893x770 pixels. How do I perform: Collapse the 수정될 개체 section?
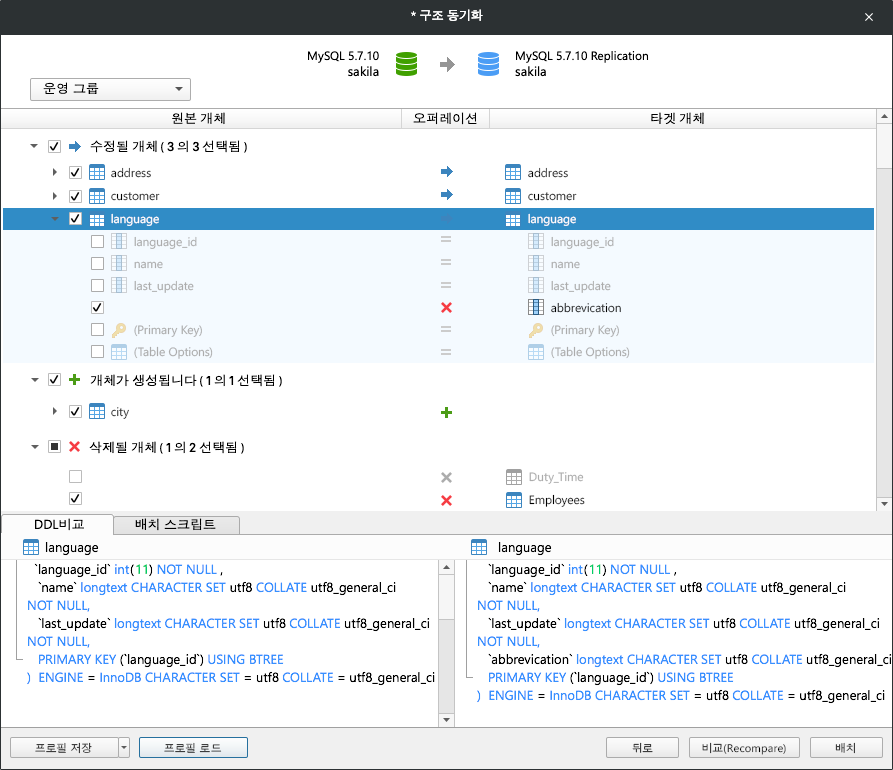coord(33,145)
